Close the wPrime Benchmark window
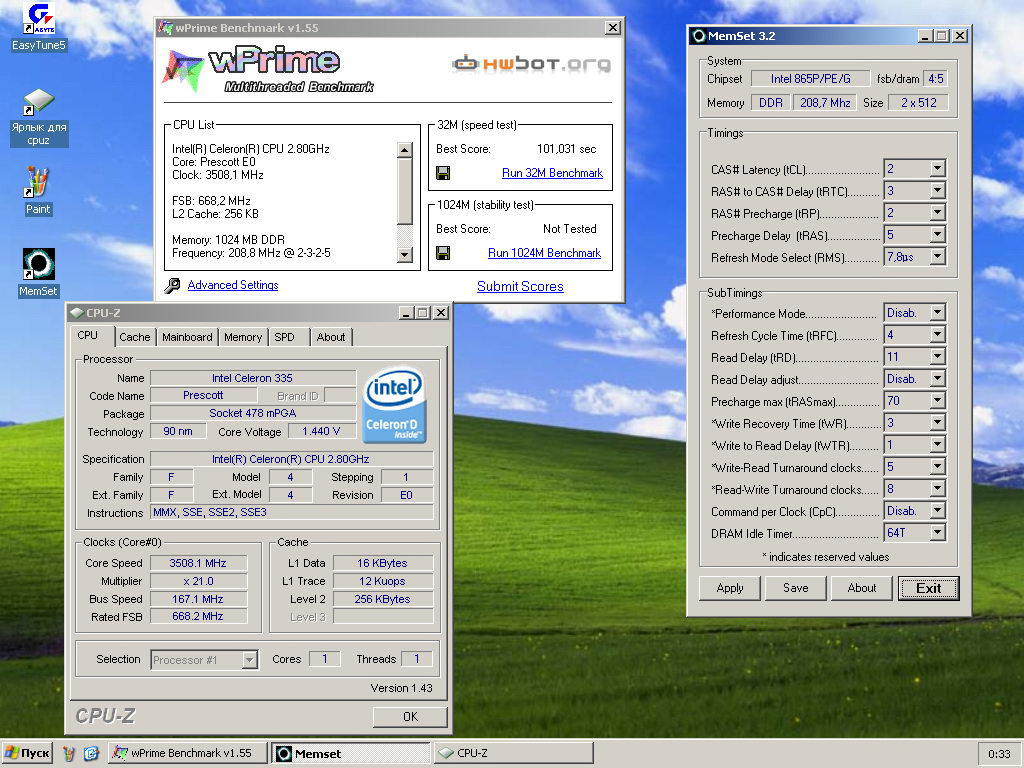 (x=612, y=27)
